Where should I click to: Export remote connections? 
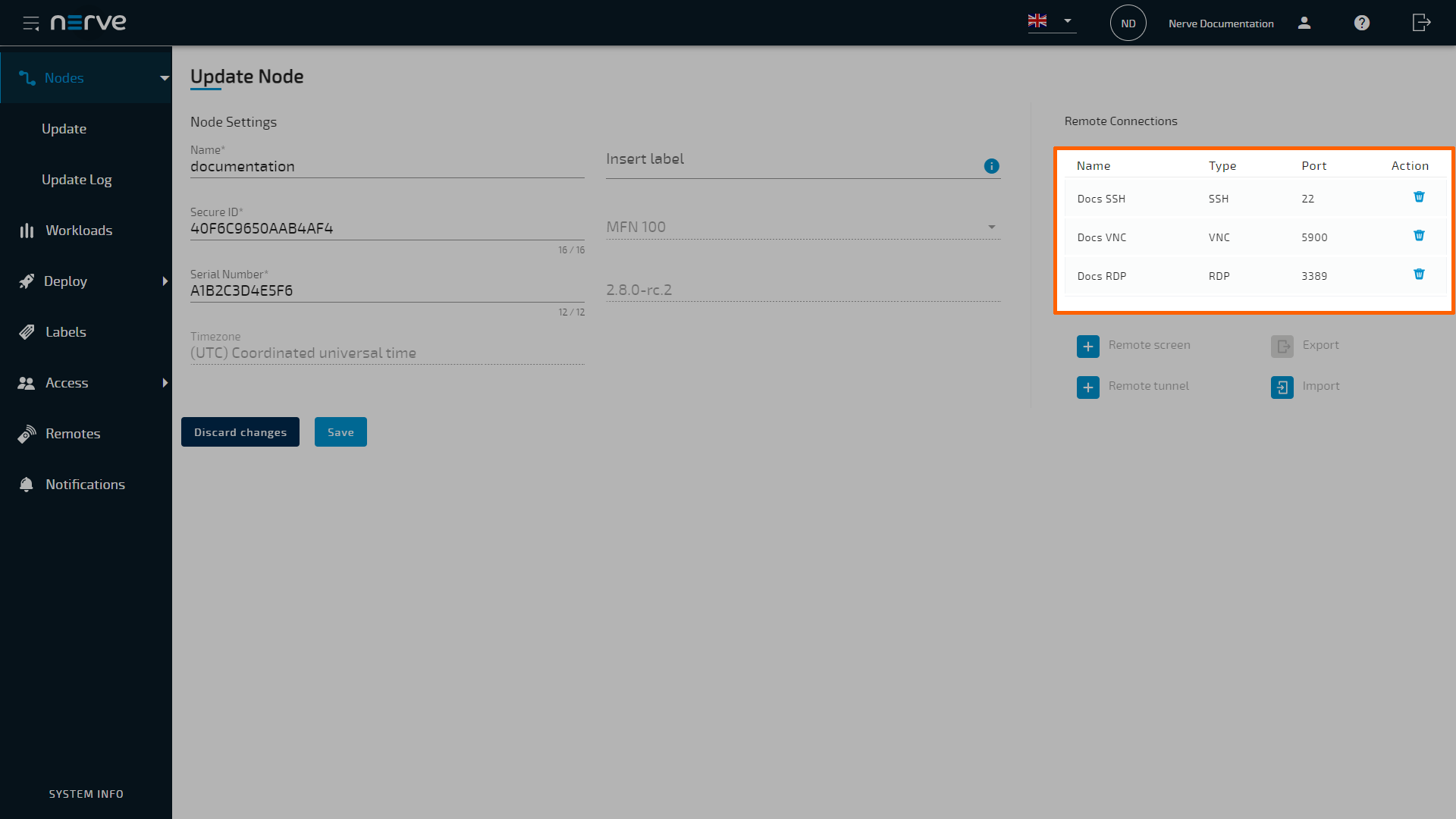(1282, 346)
